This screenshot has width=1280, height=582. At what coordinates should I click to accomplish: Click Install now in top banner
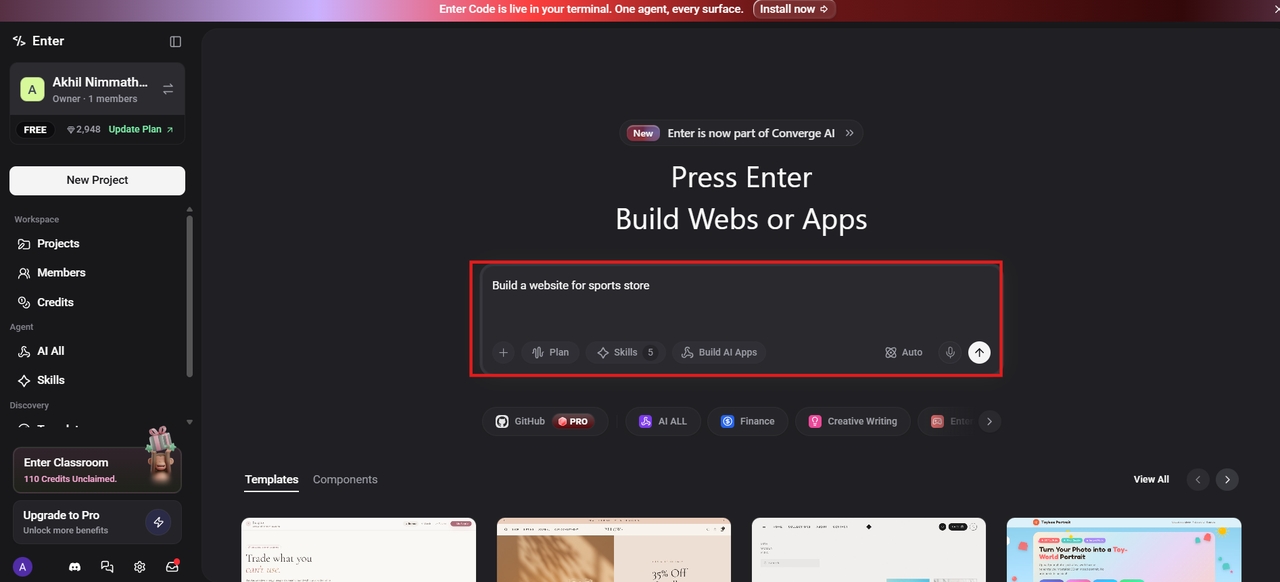[x=794, y=9]
